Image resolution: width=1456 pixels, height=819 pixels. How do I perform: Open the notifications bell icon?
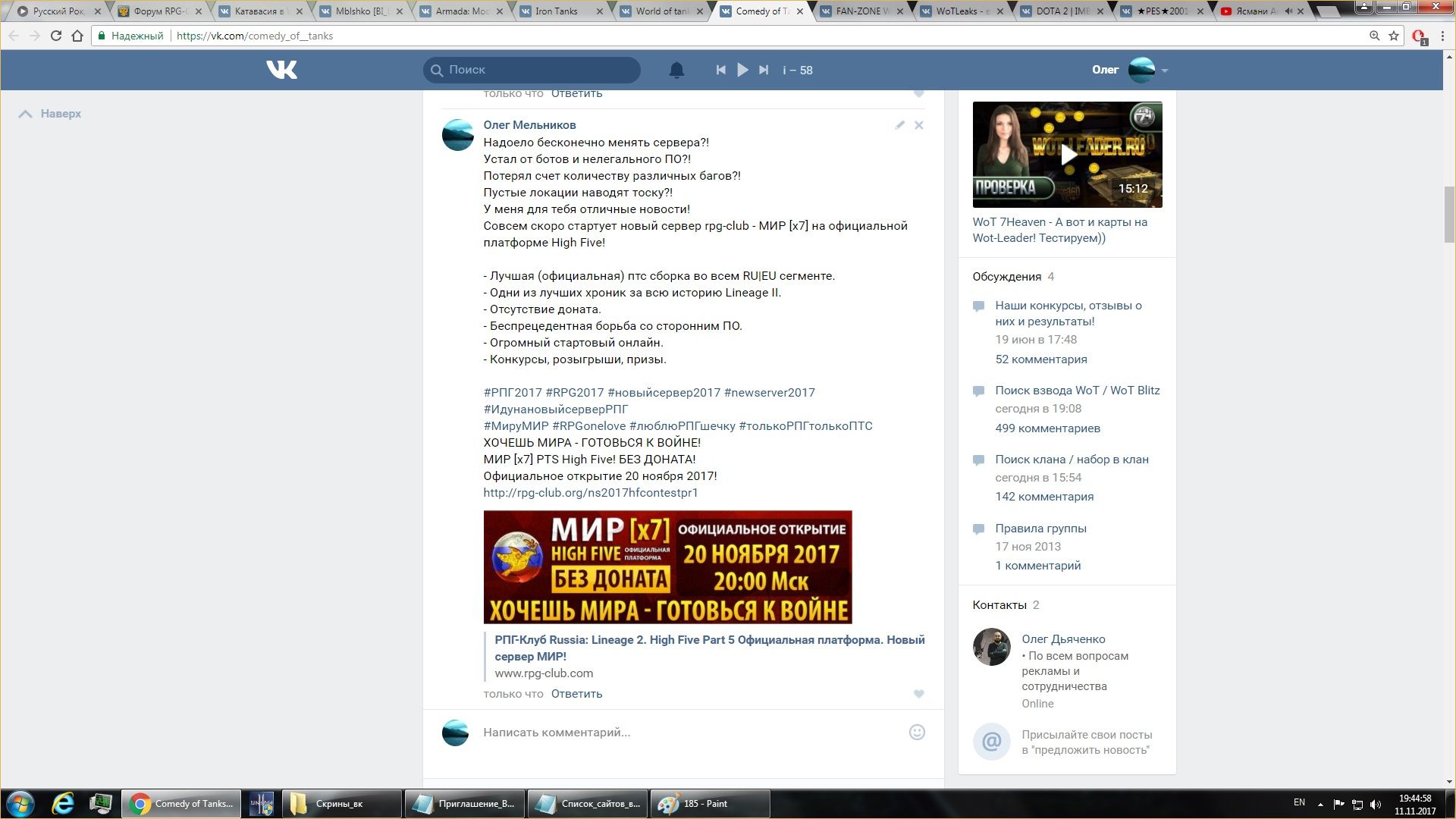pyautogui.click(x=676, y=70)
